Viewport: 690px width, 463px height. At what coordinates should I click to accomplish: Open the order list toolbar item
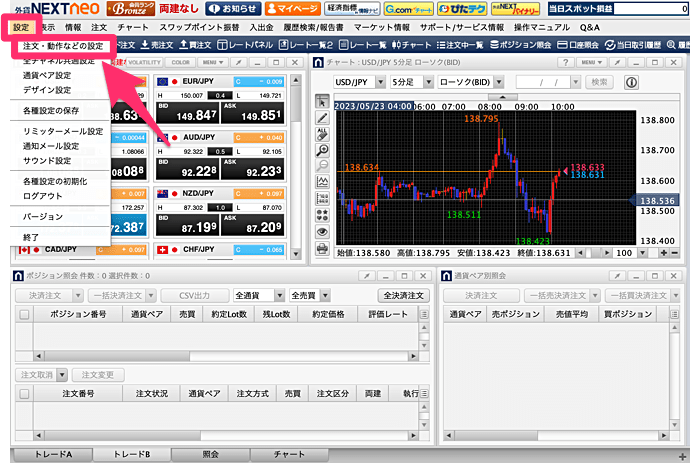[460, 45]
